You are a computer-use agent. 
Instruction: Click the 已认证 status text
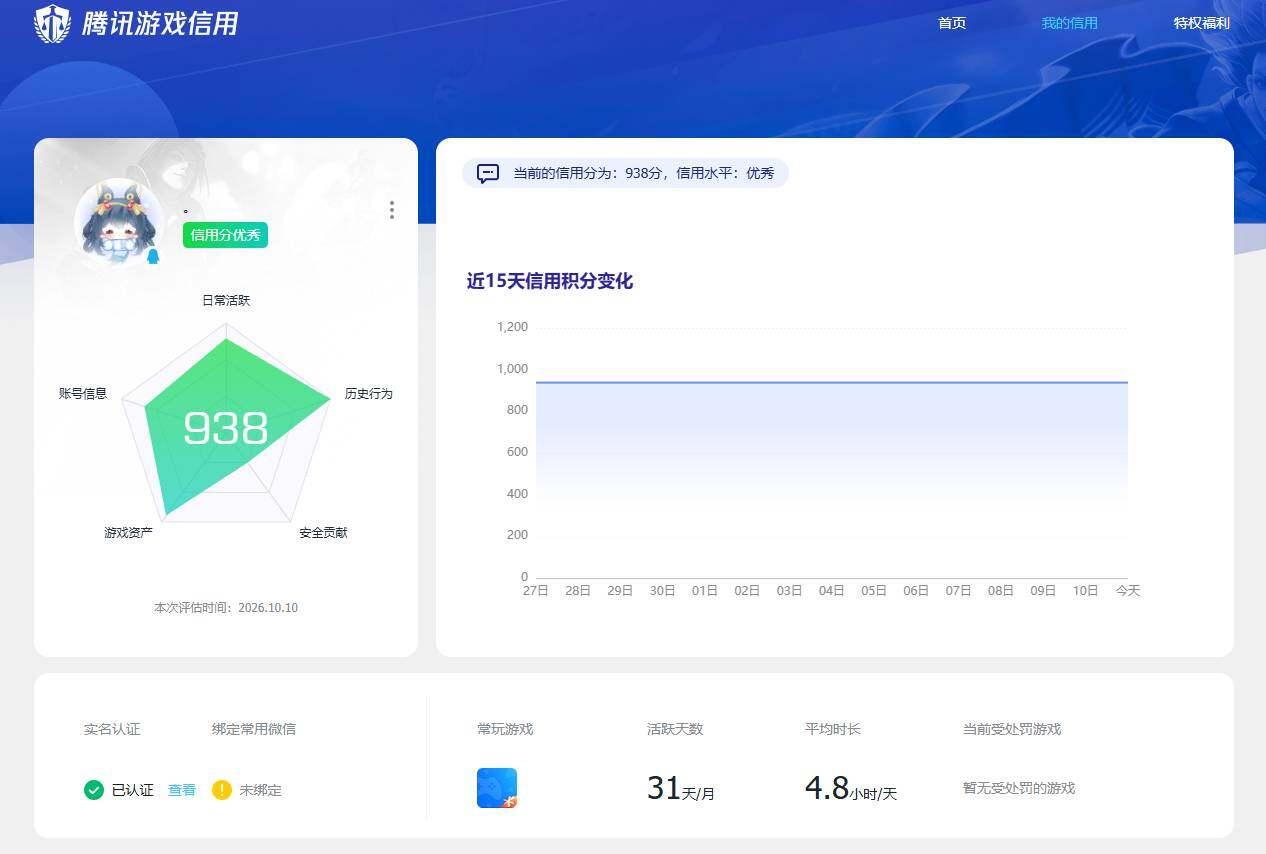point(133,790)
